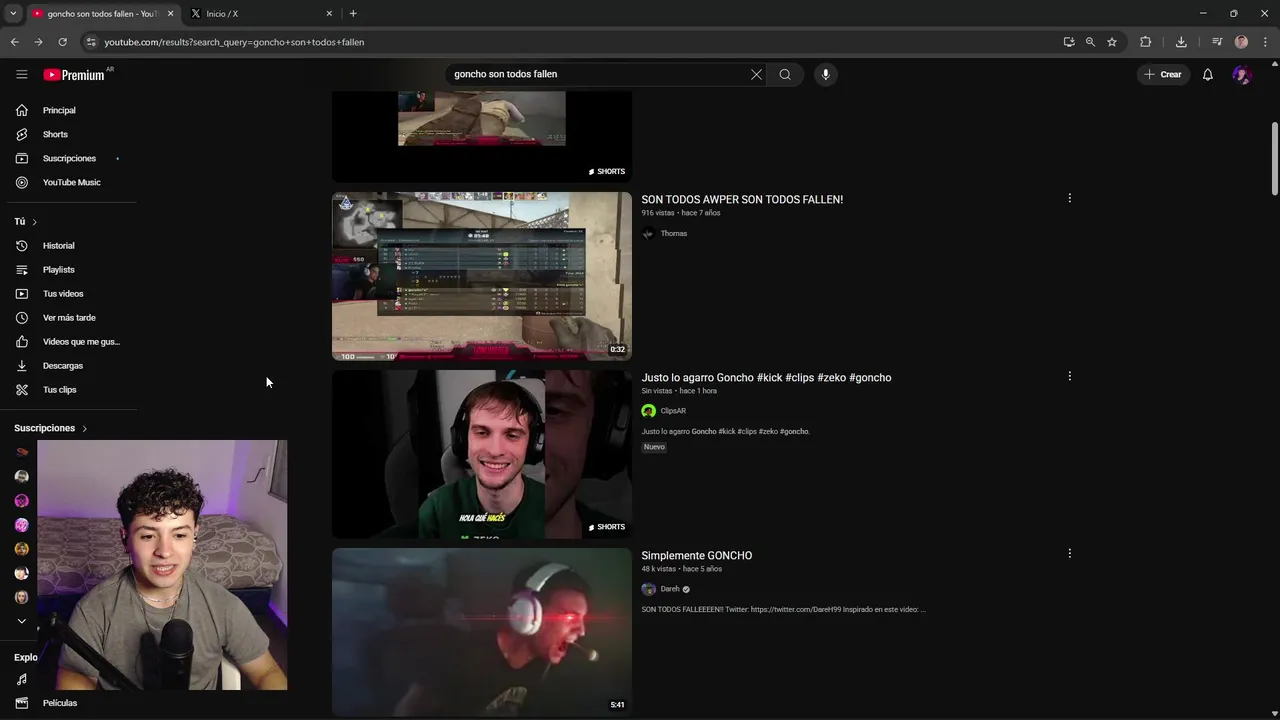Open the account avatar menu
Image resolution: width=1280 pixels, height=720 pixels.
tap(1241, 74)
